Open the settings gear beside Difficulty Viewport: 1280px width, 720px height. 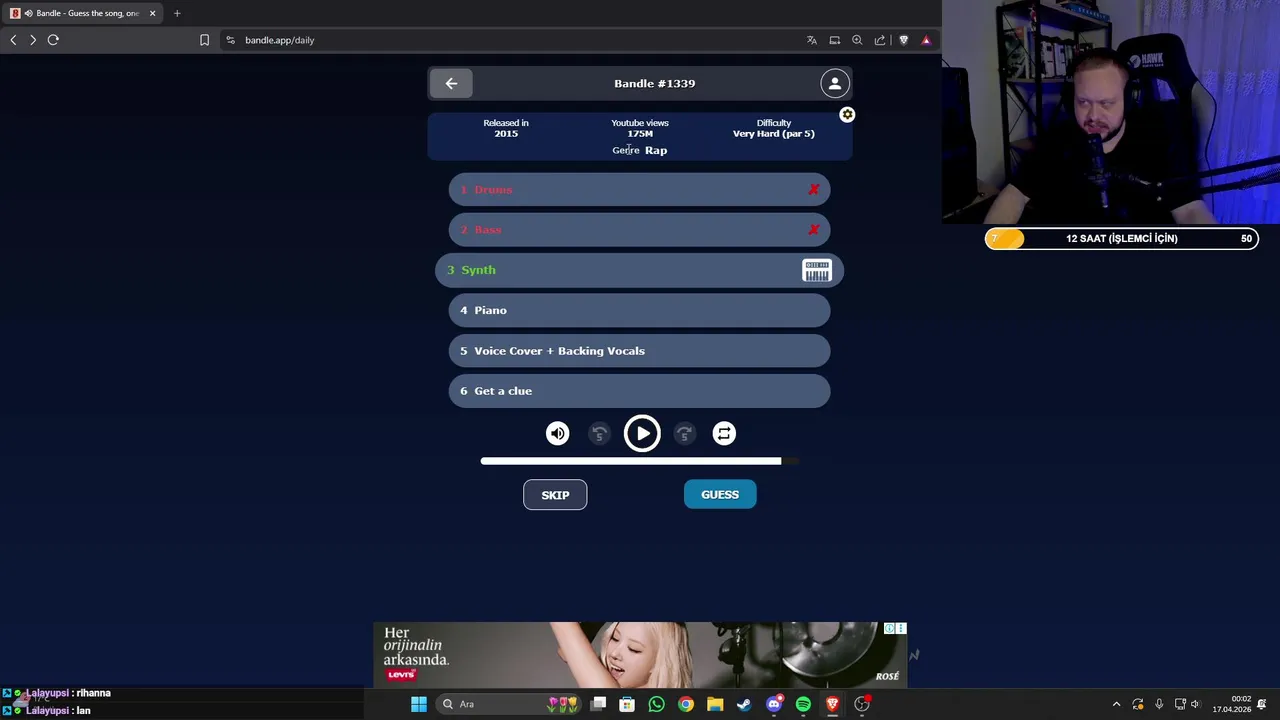[x=847, y=115]
